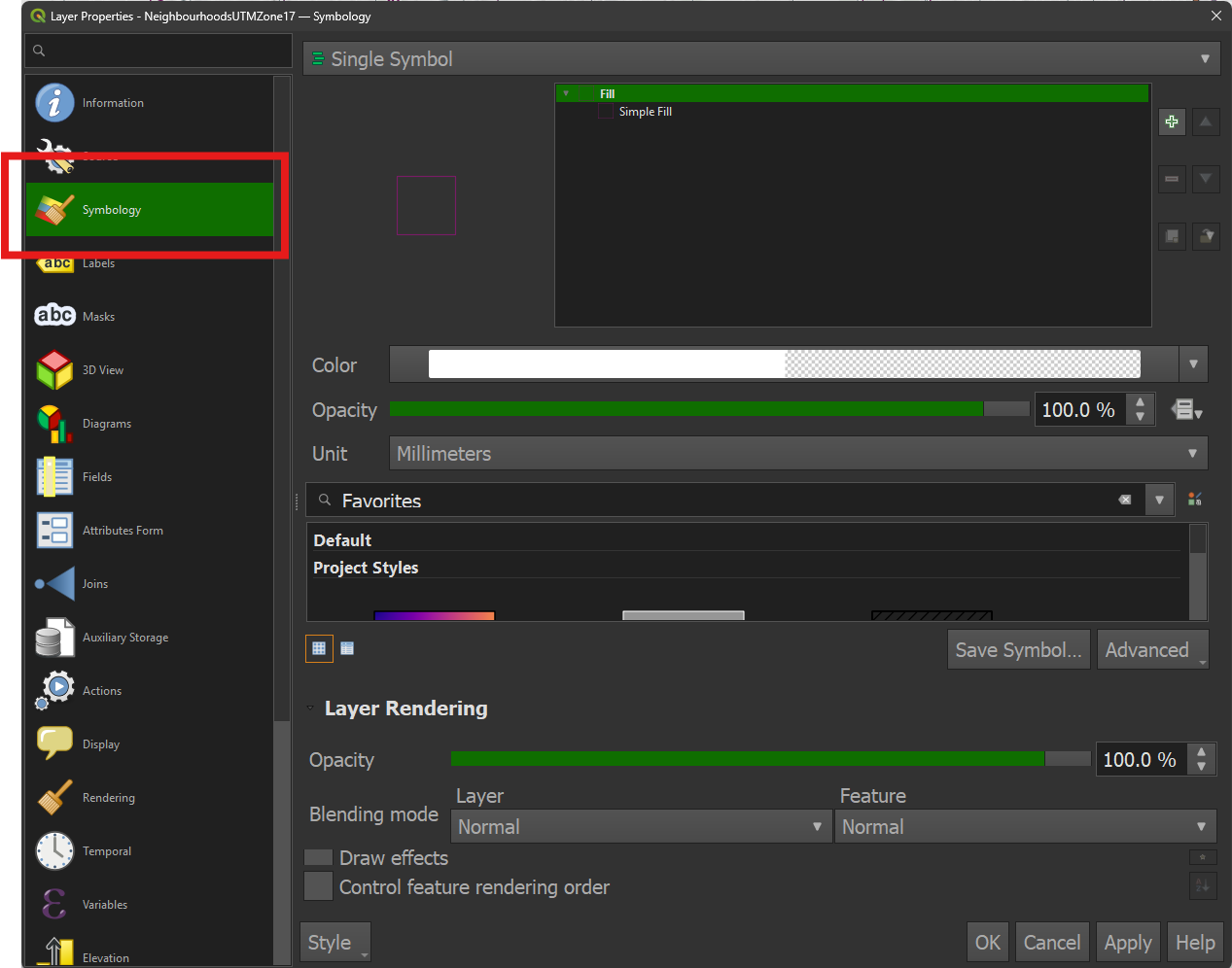This screenshot has height=968, width=1232.
Task: Click the symbol Opacity slider
Action: tap(709, 409)
